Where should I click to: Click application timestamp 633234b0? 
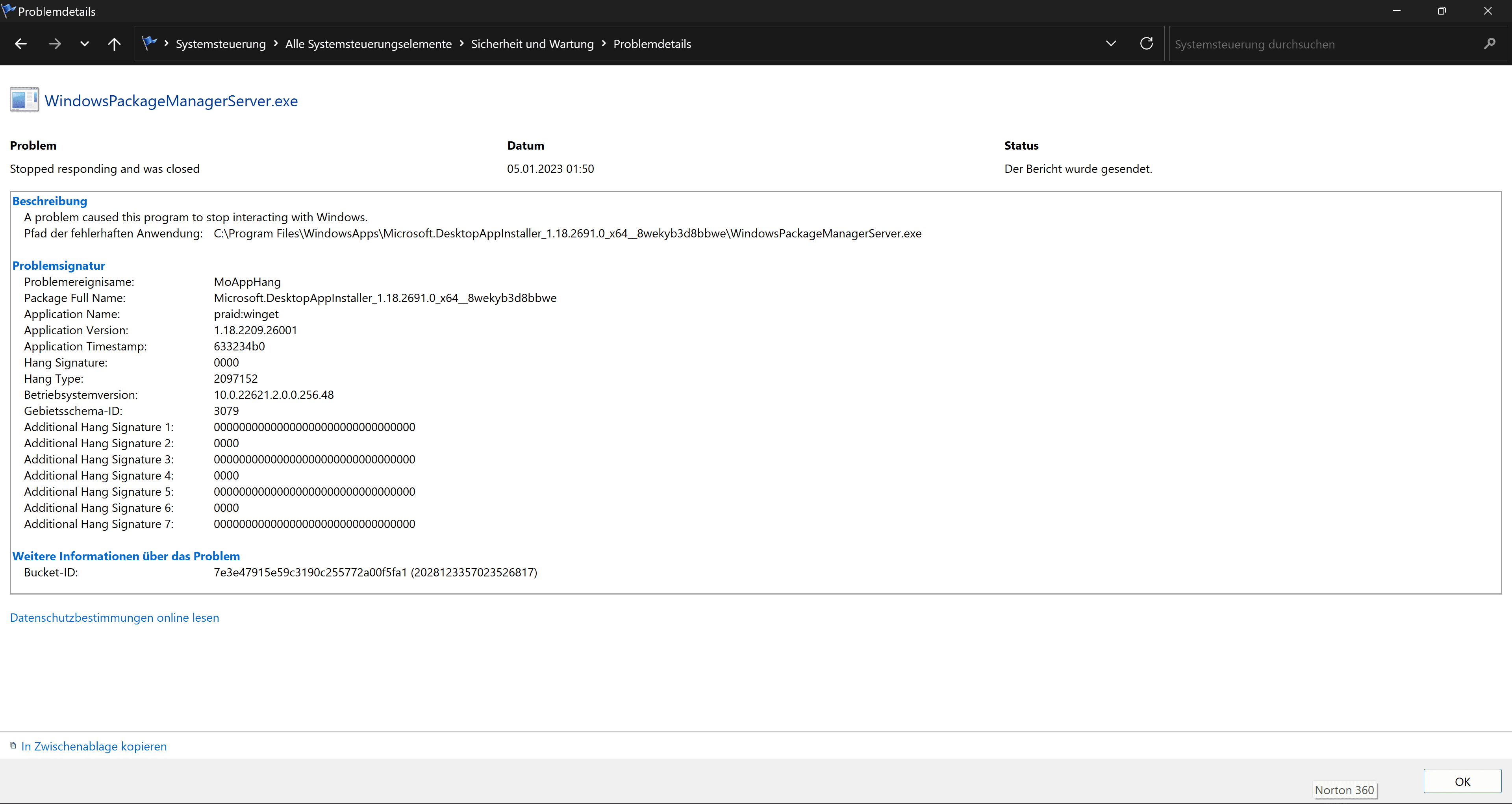pyautogui.click(x=239, y=346)
